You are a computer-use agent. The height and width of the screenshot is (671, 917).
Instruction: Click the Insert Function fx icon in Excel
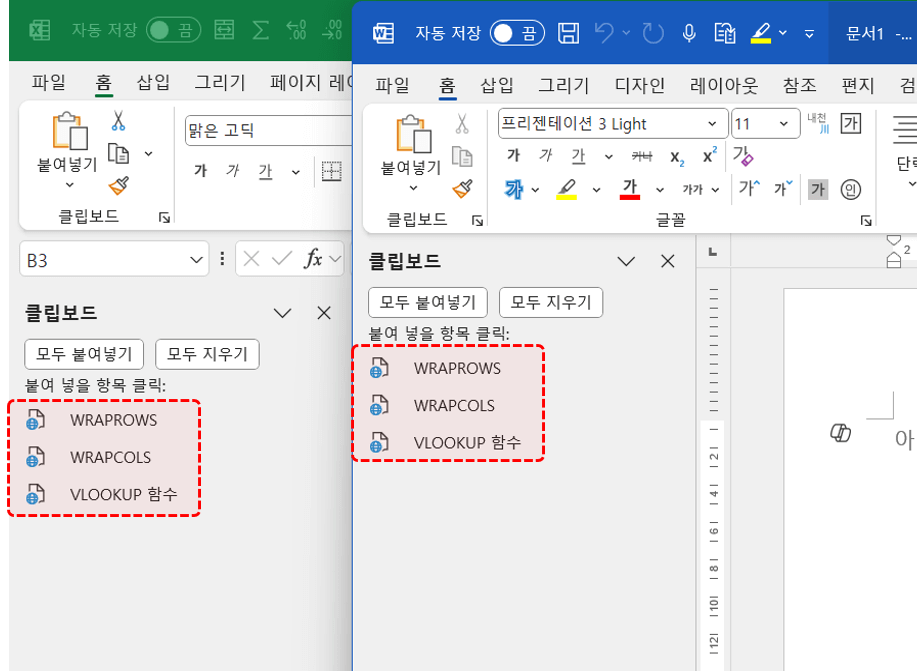pyautogui.click(x=313, y=259)
